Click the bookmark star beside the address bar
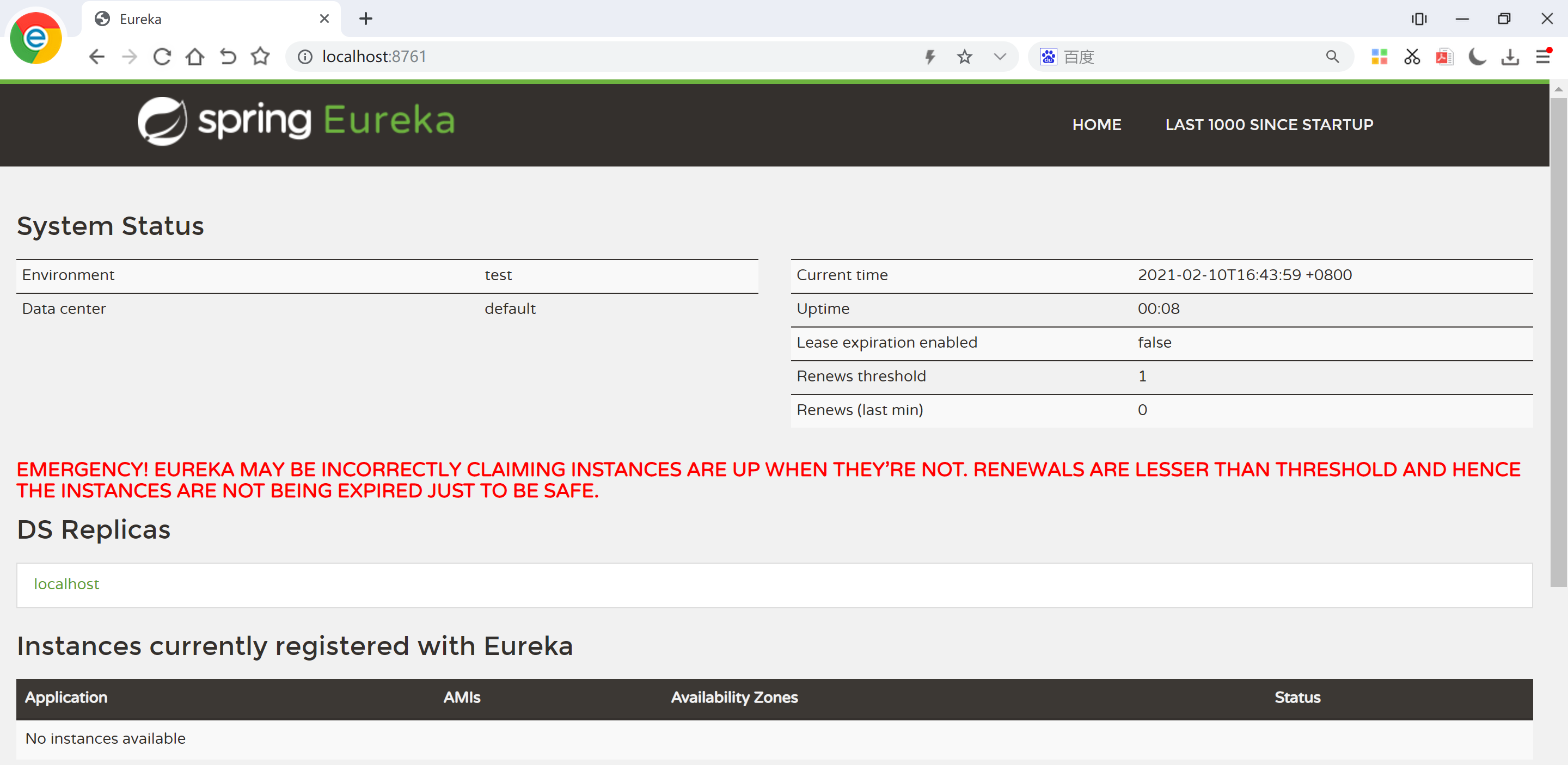Image resolution: width=1568 pixels, height=765 pixels. 261,57
